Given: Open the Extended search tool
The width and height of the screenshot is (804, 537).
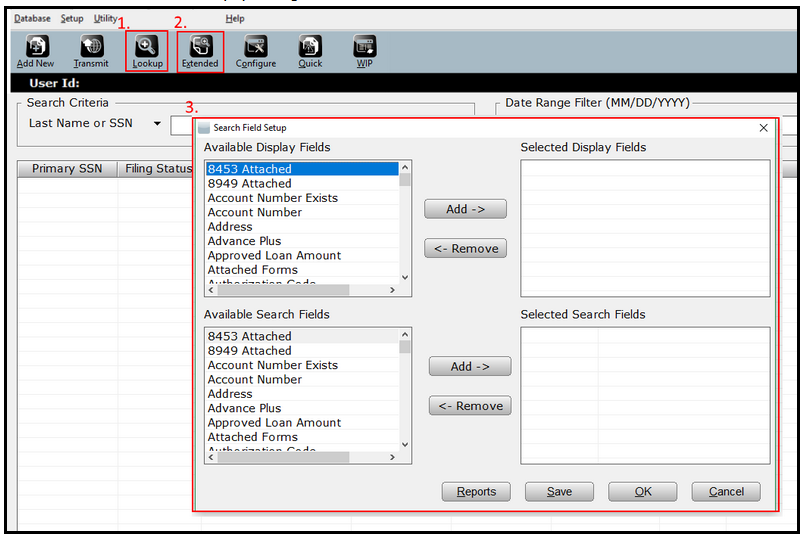Looking at the screenshot, I should [200, 51].
